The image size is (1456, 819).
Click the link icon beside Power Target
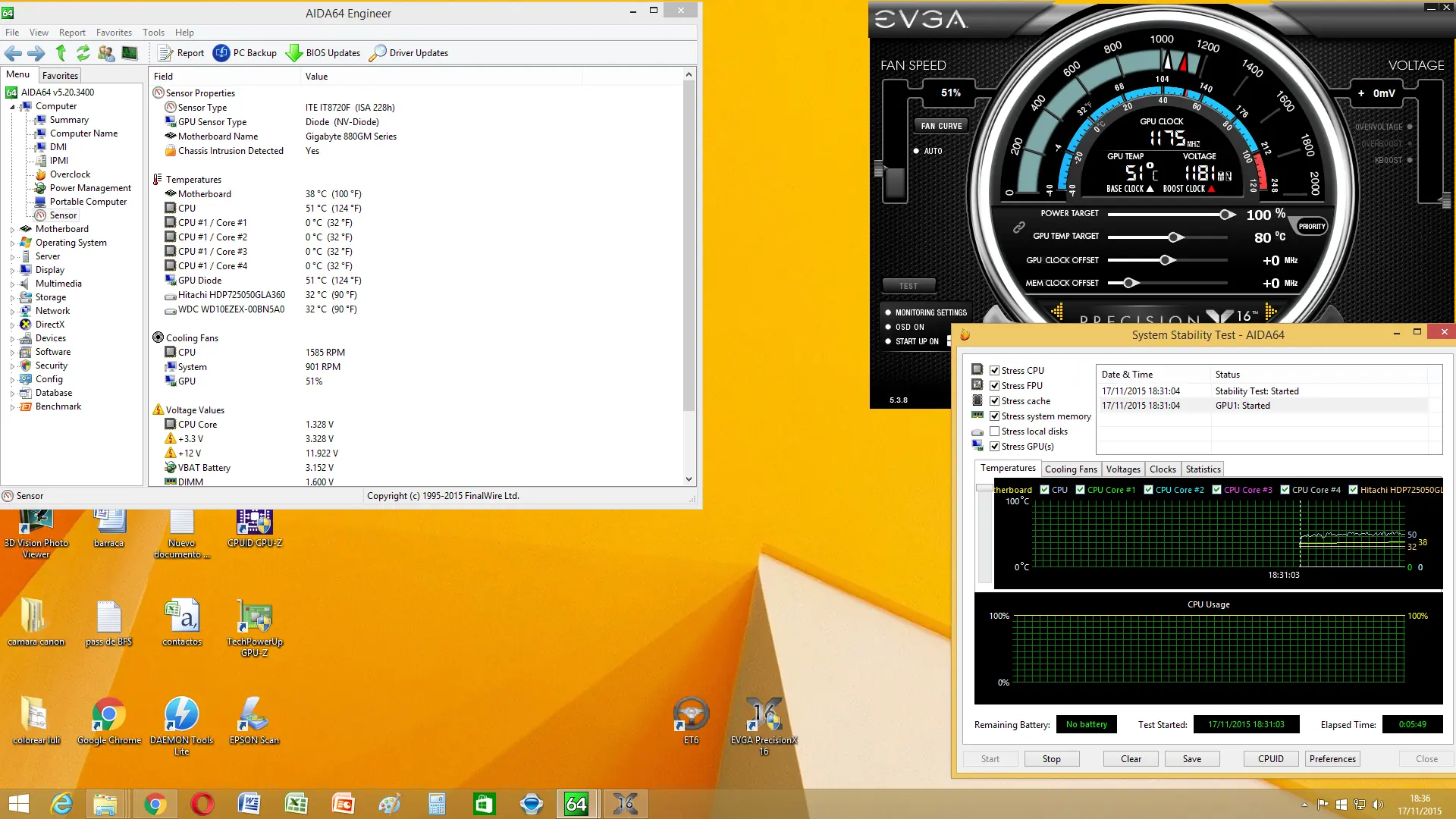[x=1019, y=227]
